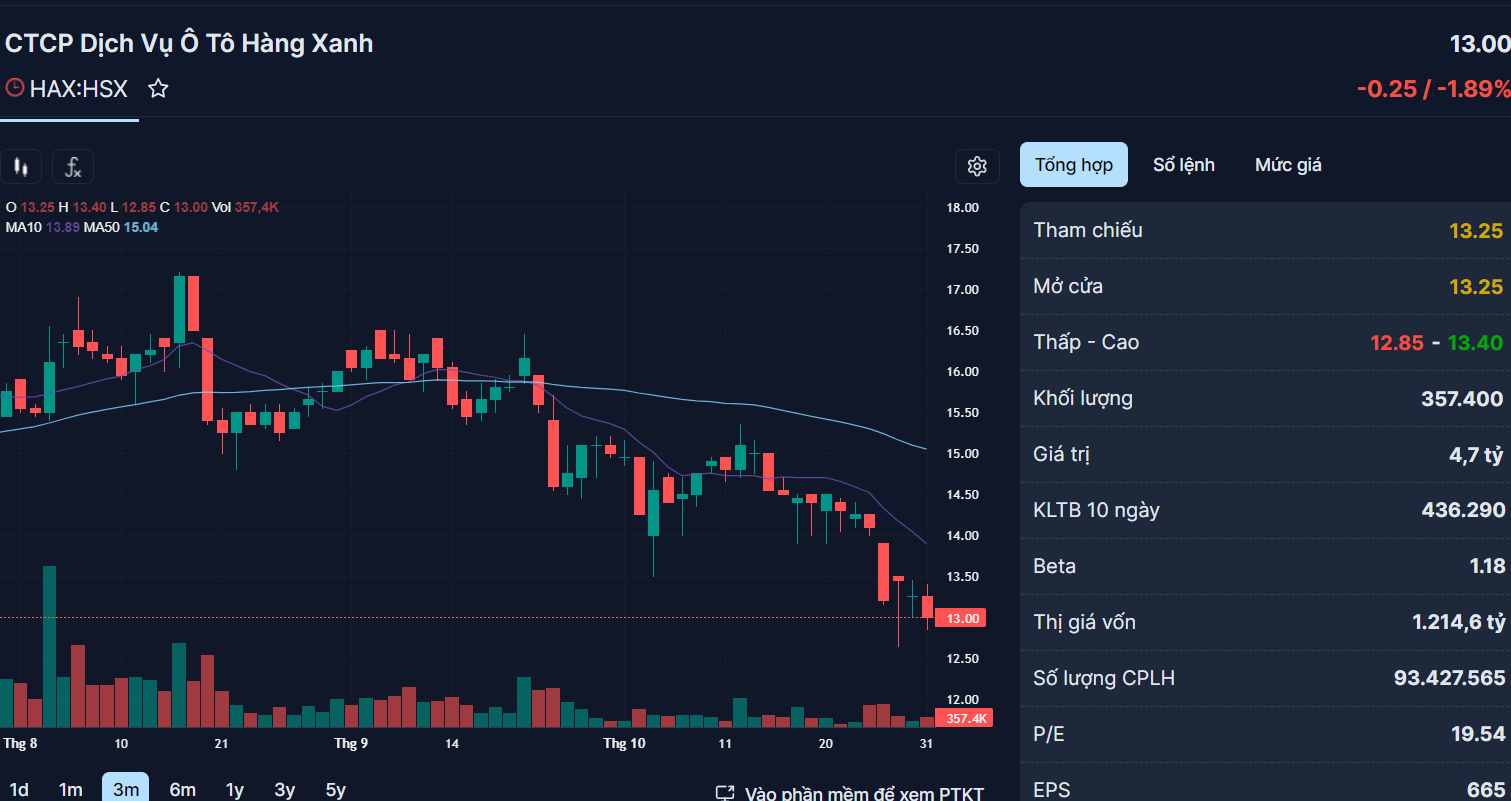This screenshot has width=1511, height=801.
Task: Click the external link icon for PTKT
Action: pos(725,794)
